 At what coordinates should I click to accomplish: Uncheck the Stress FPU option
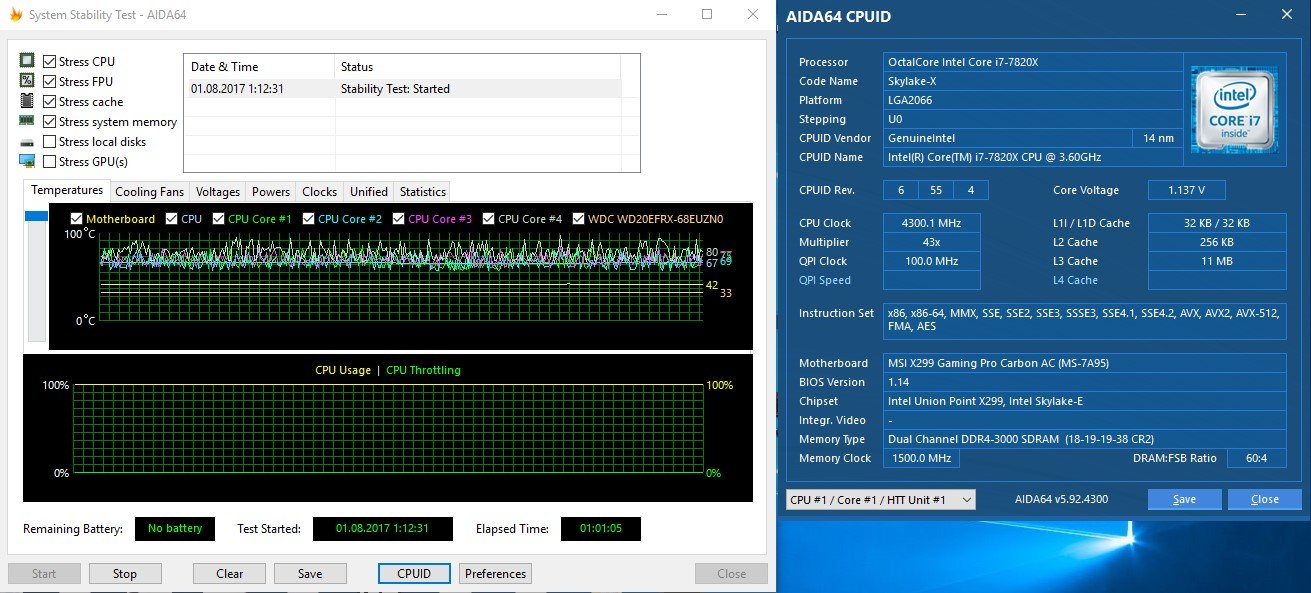49,82
